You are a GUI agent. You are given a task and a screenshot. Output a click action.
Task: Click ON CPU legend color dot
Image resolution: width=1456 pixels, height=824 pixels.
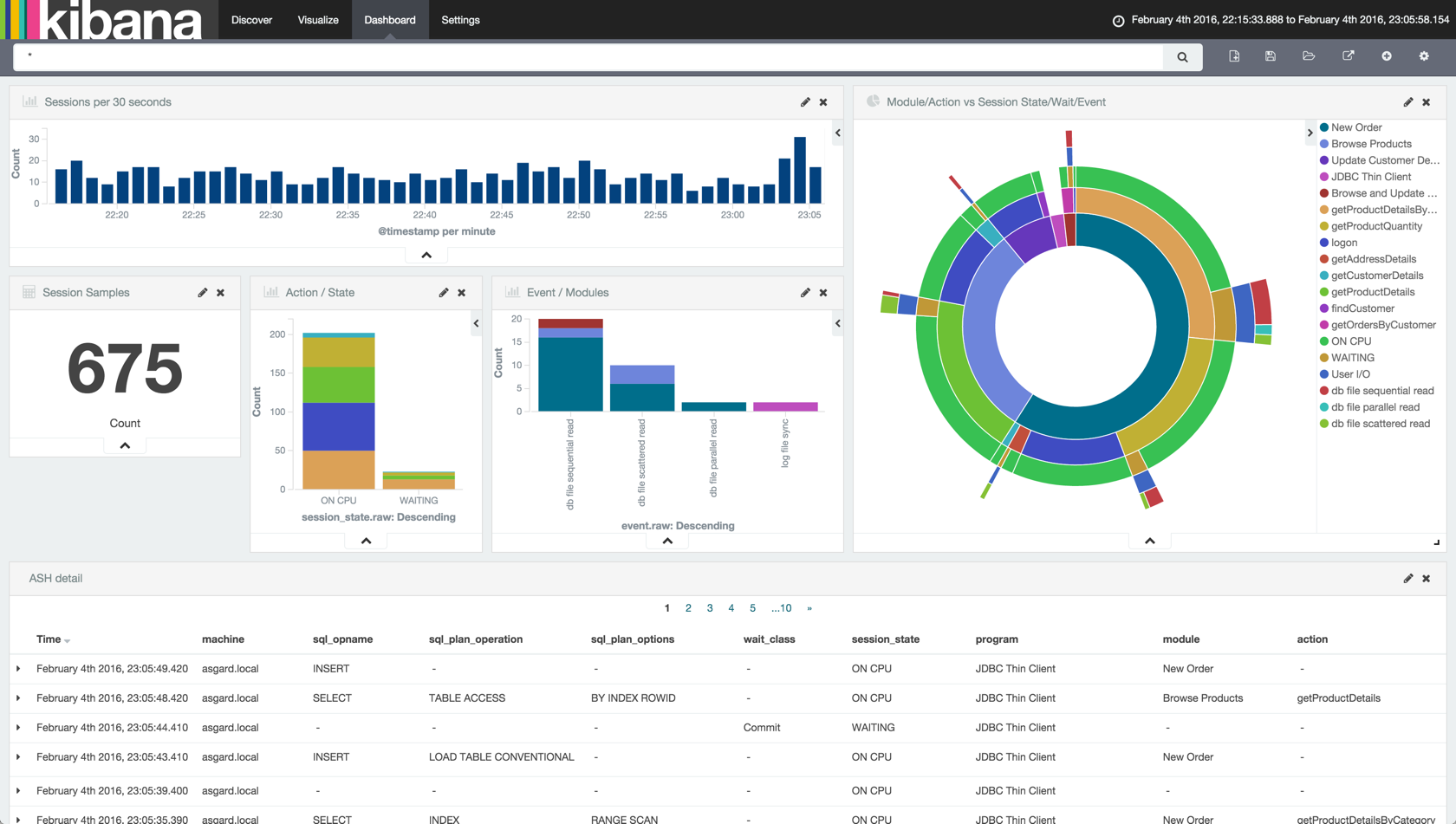(x=1324, y=341)
